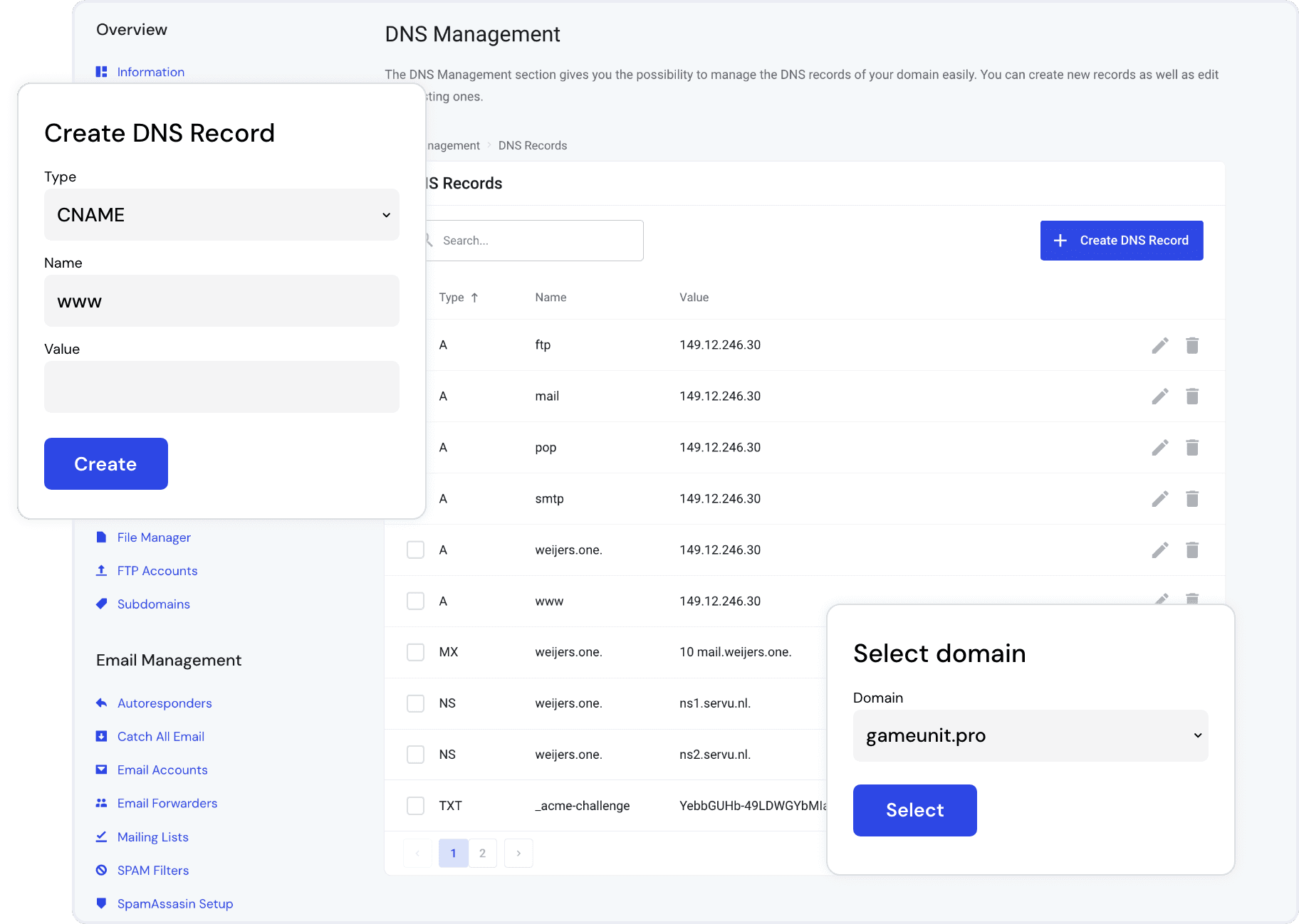
Task: Open the Domain dropdown showing gameunit.pro
Action: [1031, 735]
